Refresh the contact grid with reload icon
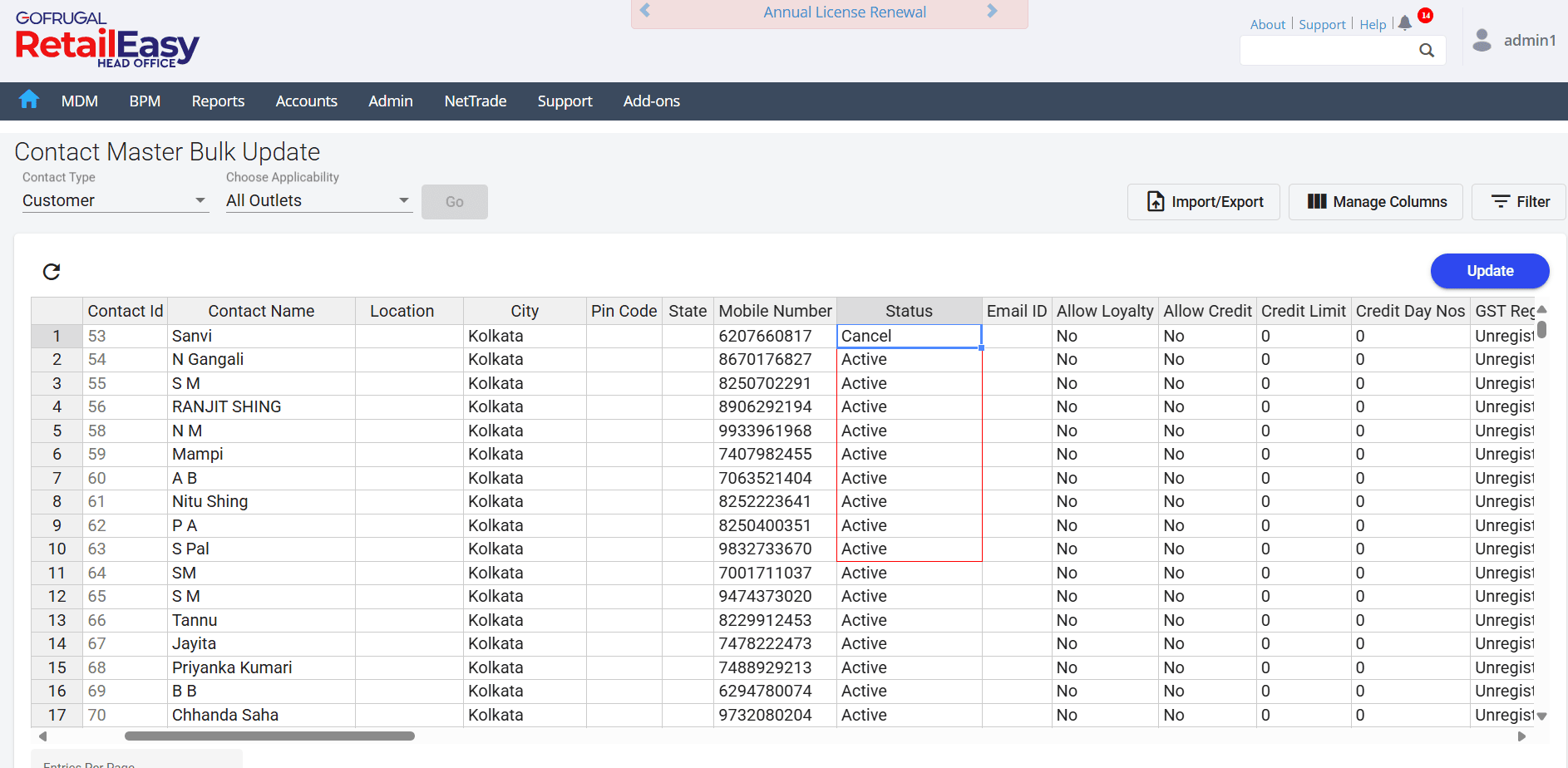 pyautogui.click(x=52, y=272)
